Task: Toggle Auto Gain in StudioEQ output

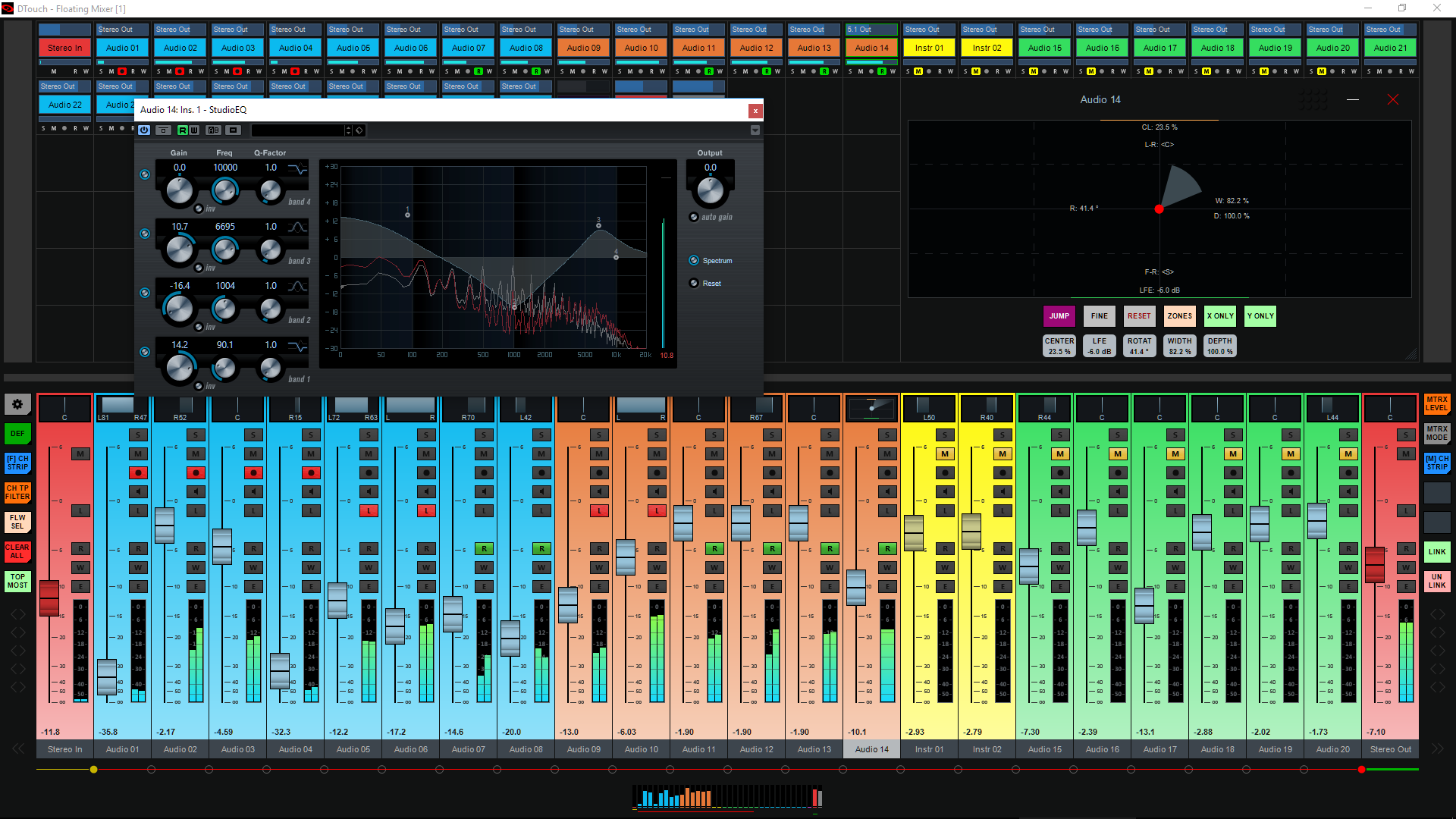Action: (695, 217)
